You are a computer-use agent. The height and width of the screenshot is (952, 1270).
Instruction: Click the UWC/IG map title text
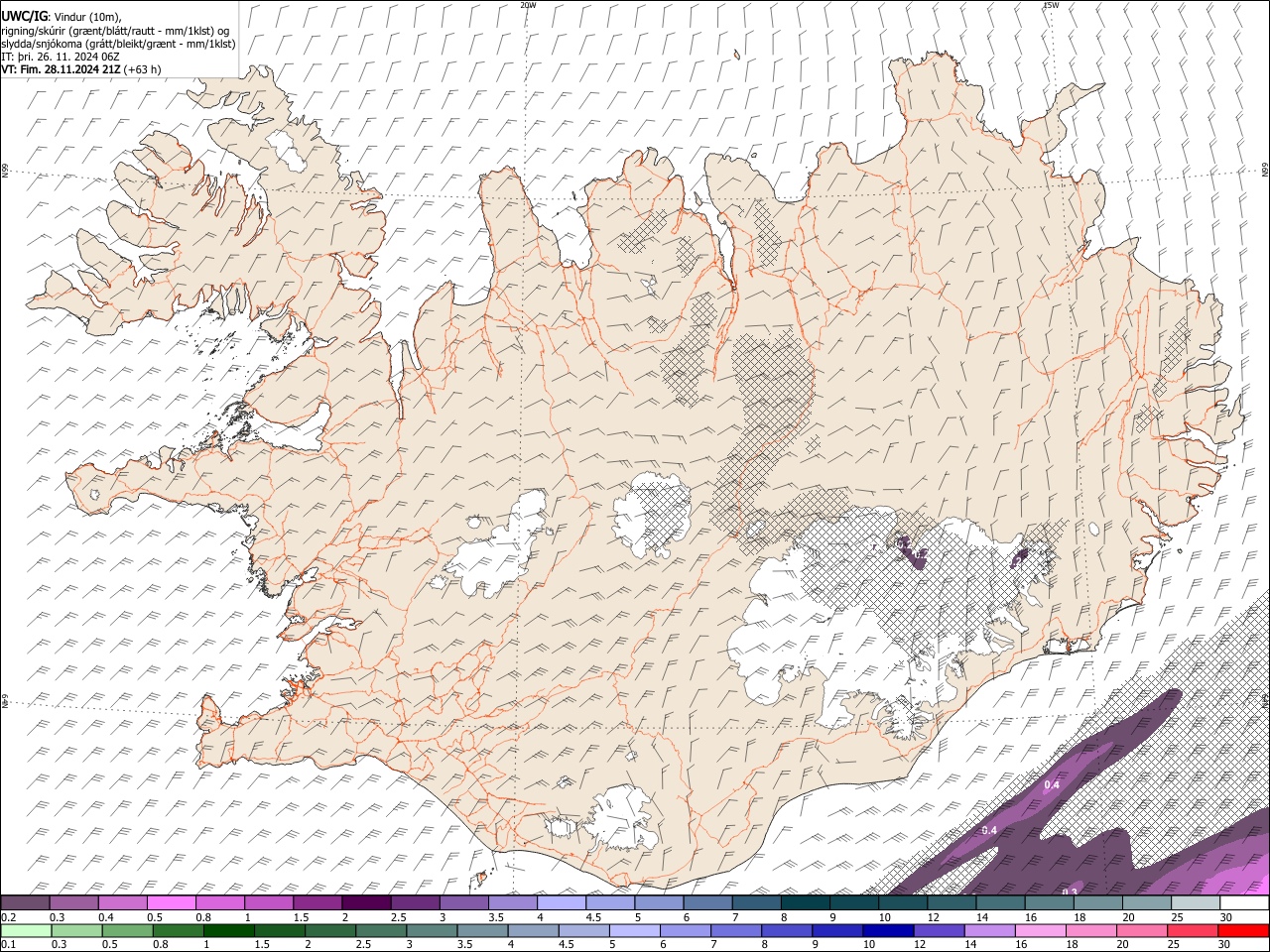[x=24, y=16]
